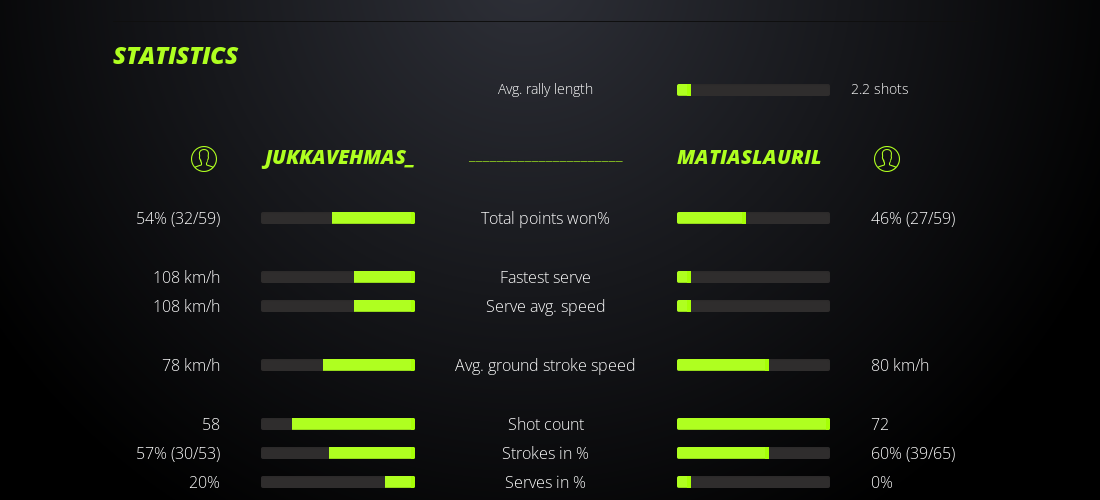Image resolution: width=1100 pixels, height=500 pixels.
Task: Click the Avg. rally length bar
Action: pyautogui.click(x=753, y=90)
